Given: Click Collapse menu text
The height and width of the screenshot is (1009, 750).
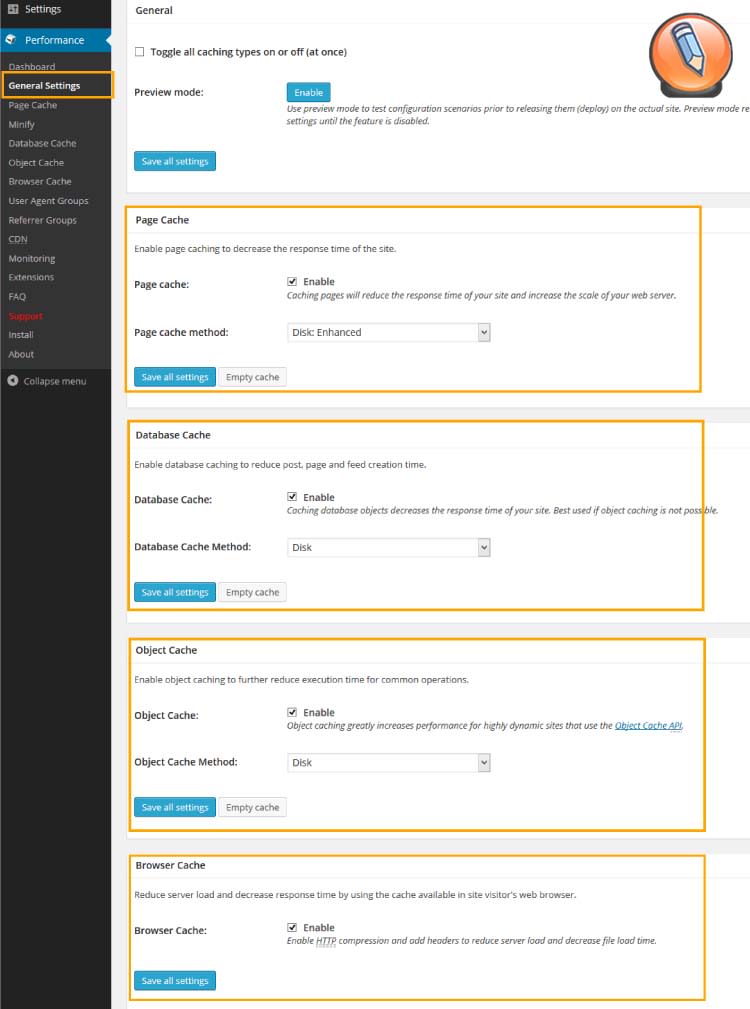Looking at the screenshot, I should [x=55, y=381].
